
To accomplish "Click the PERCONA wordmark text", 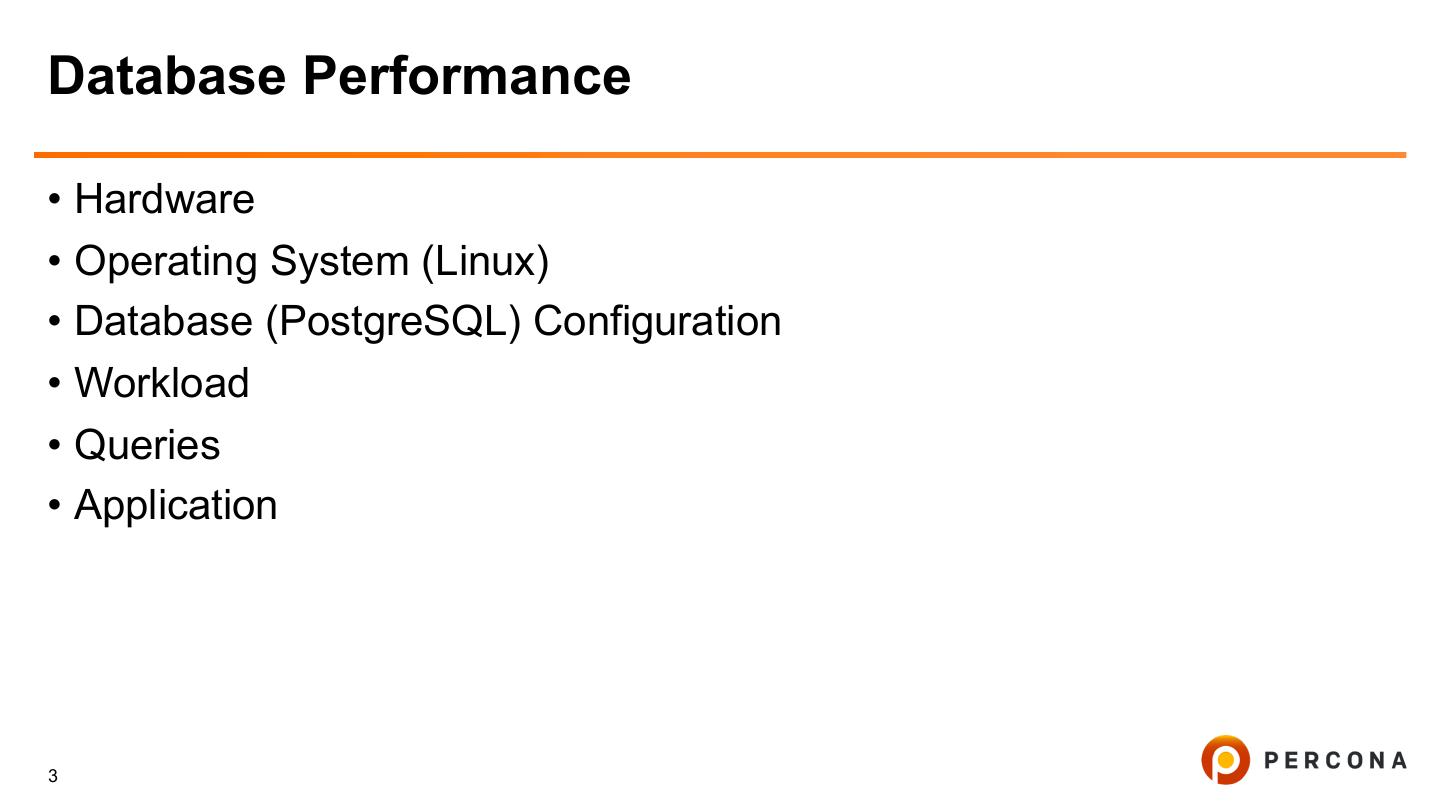I will pyautogui.click(x=1335, y=761).
